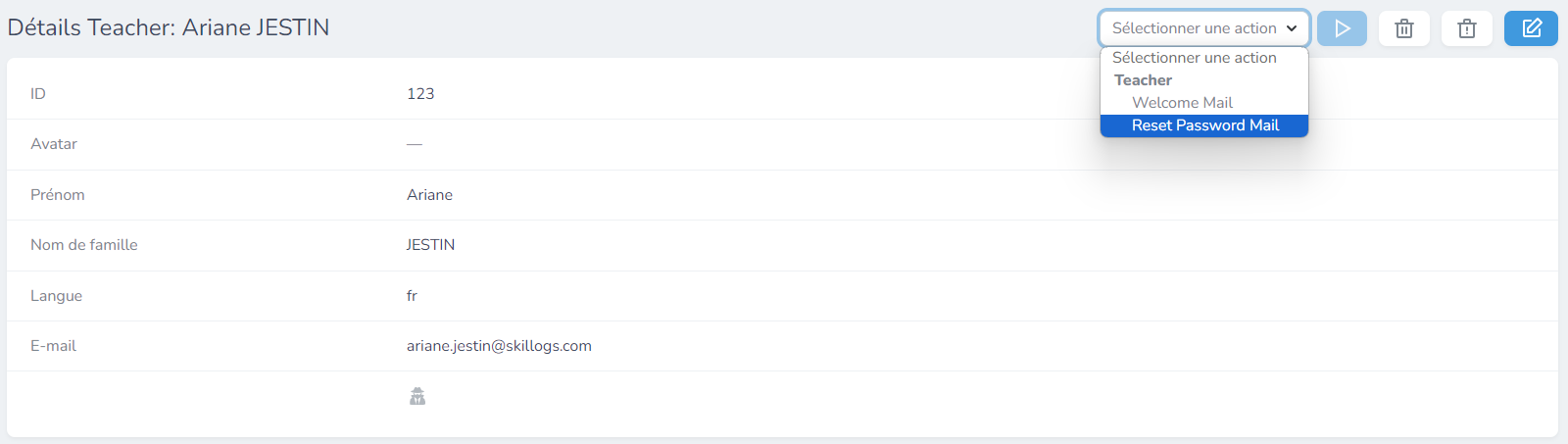Collapse the Sélectionner une action combo box
Viewport: 1568px width, 444px height.
pyautogui.click(x=1204, y=28)
